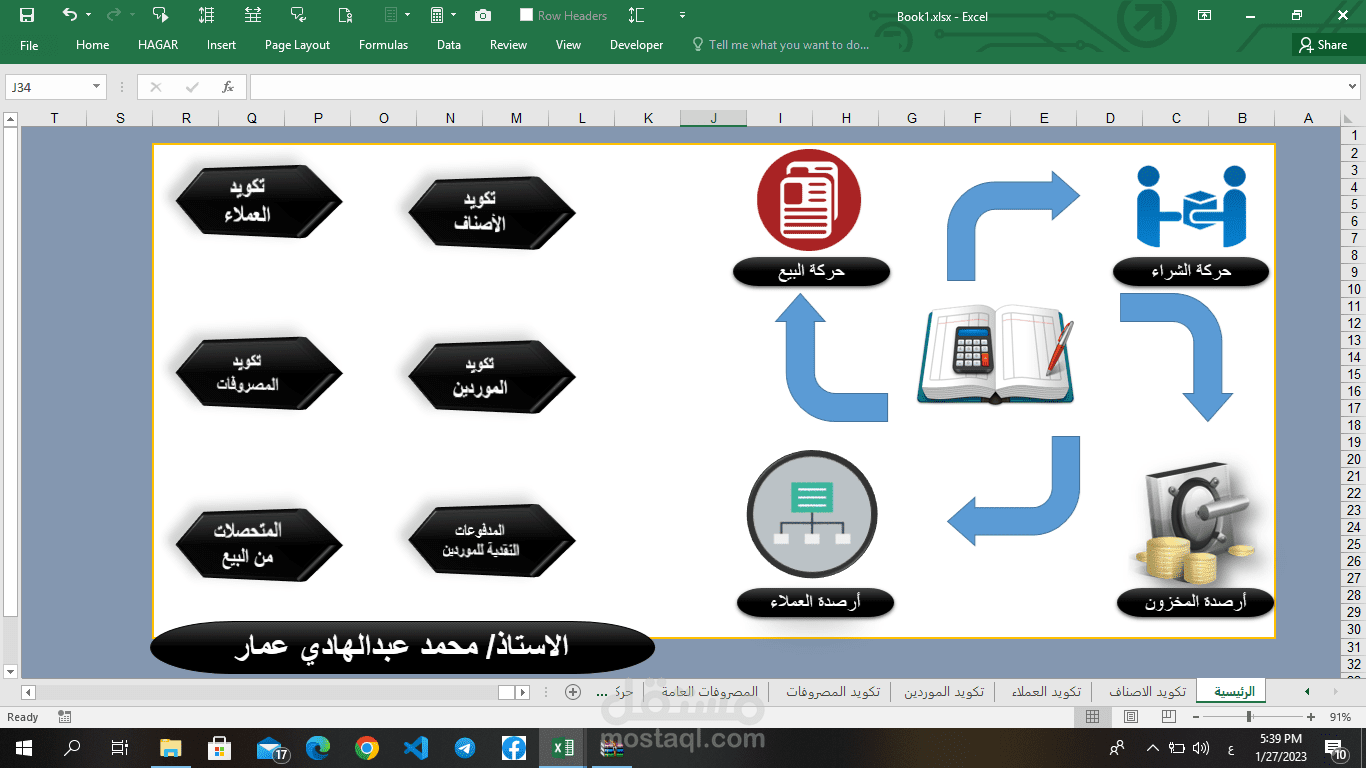The height and width of the screenshot is (768, 1366).
Task: Click the text-height cursor icon in quick access
Action: pos(636,15)
